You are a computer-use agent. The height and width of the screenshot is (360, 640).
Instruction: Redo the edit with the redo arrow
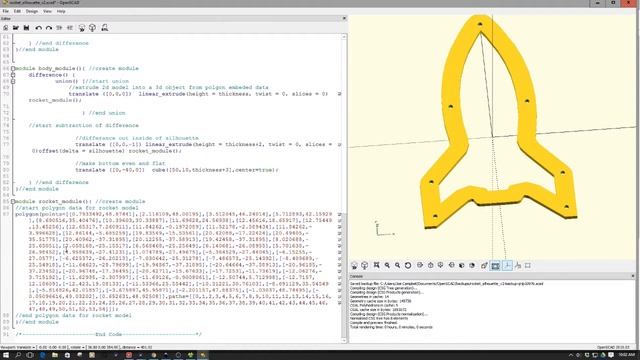[49, 28]
